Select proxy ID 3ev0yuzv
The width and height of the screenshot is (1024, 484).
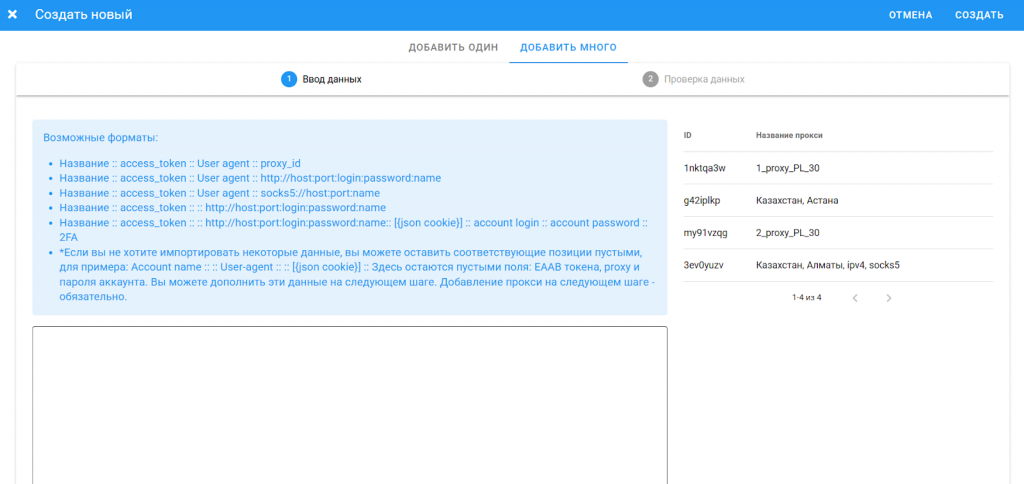(703, 265)
